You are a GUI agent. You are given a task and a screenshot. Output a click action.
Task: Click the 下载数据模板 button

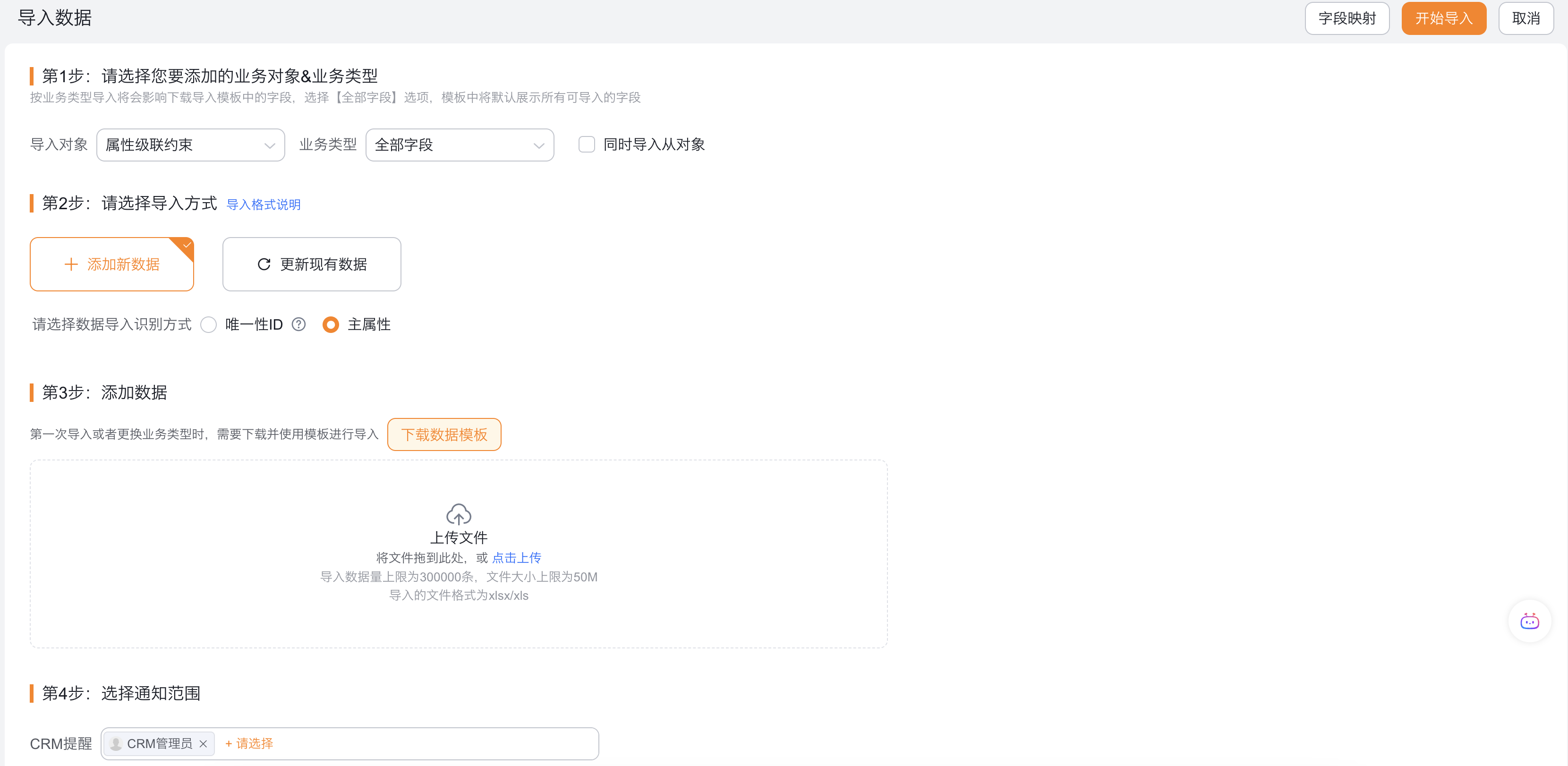click(x=444, y=434)
